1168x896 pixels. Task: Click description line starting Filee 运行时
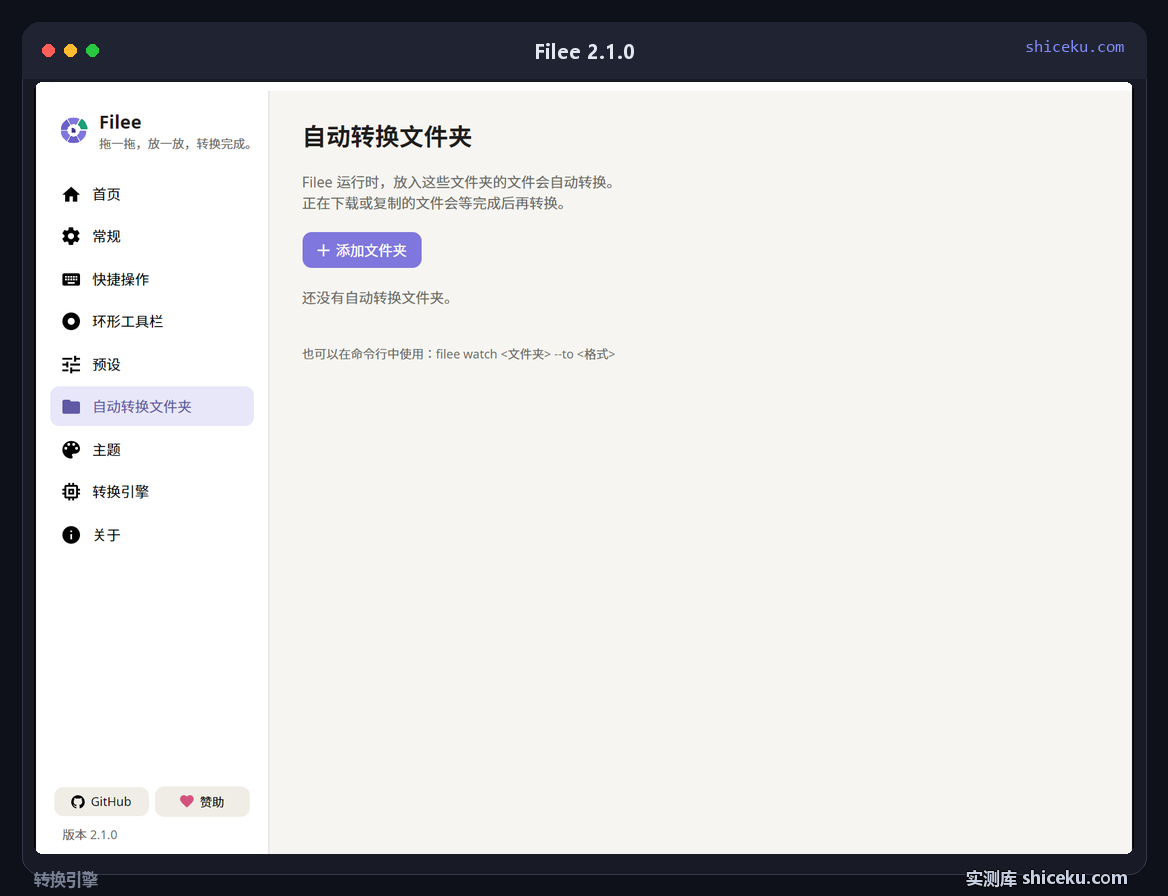[458, 182]
